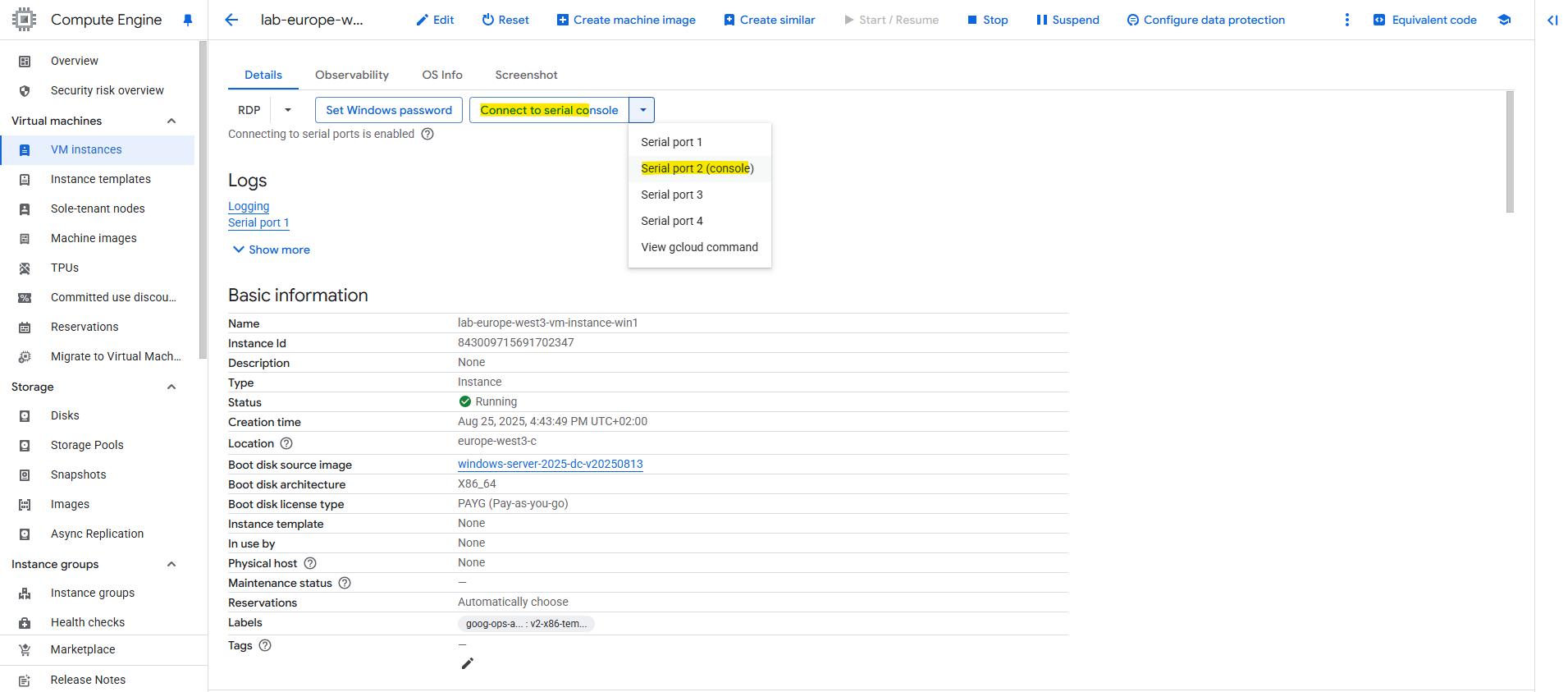
Task: Open Disks in sidebar
Action: pyautogui.click(x=97, y=415)
